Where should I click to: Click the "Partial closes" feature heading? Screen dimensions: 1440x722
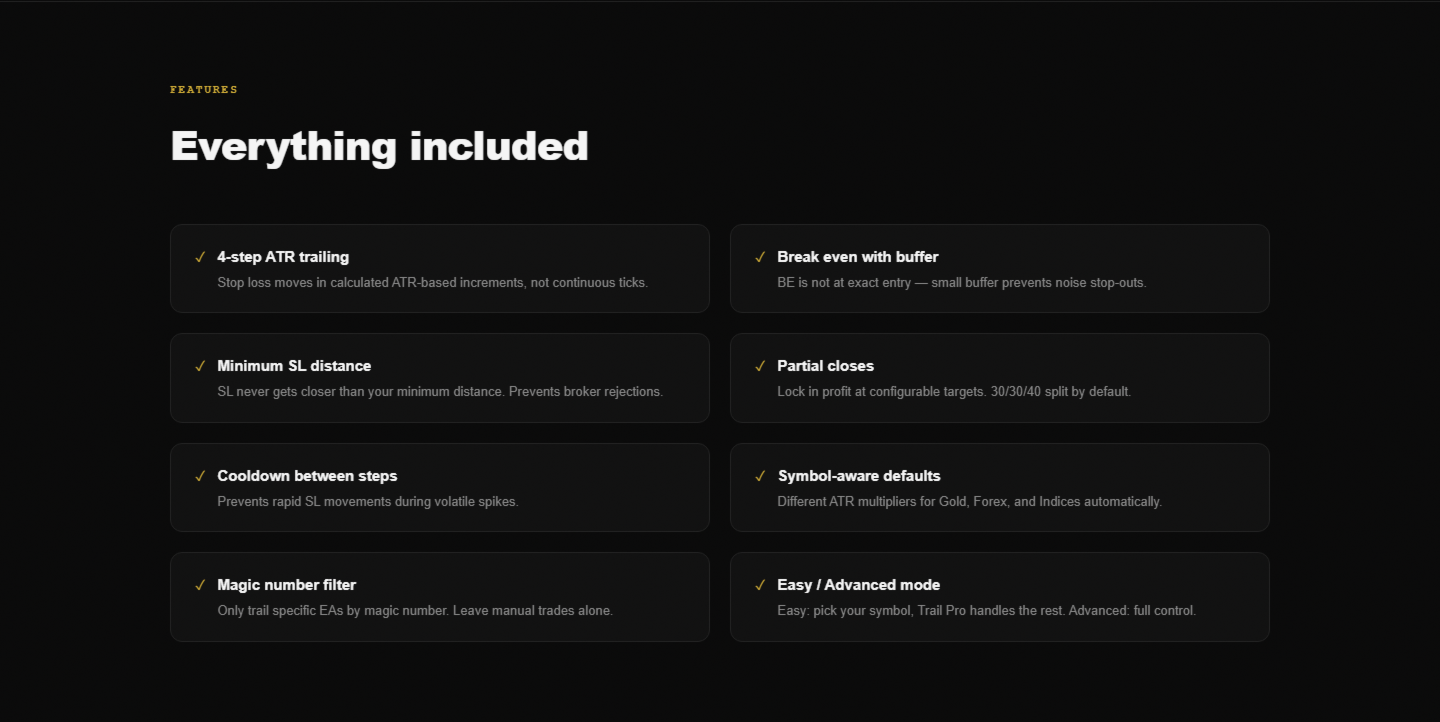tap(825, 366)
